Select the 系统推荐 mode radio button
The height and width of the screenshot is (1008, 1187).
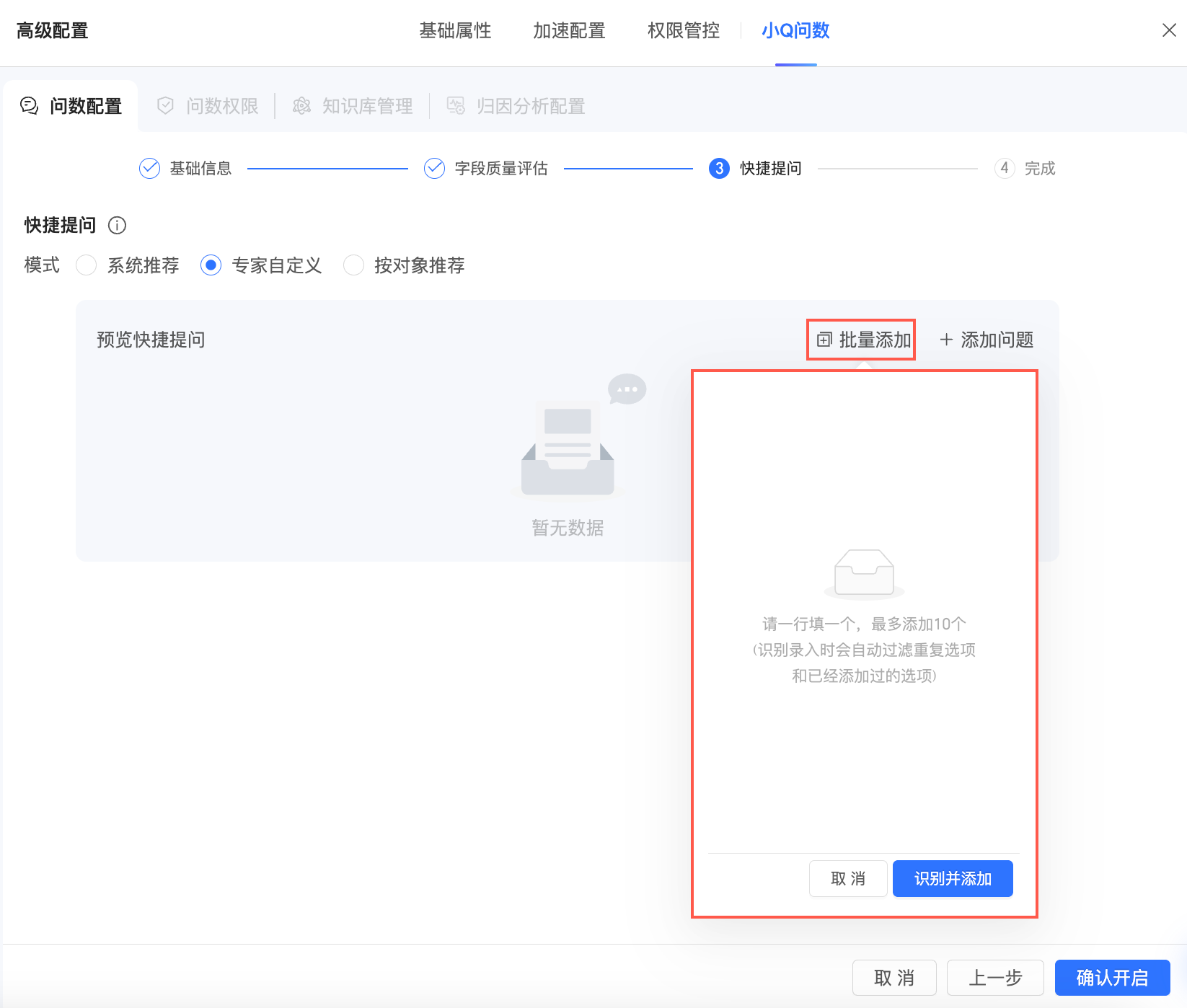pos(87,265)
